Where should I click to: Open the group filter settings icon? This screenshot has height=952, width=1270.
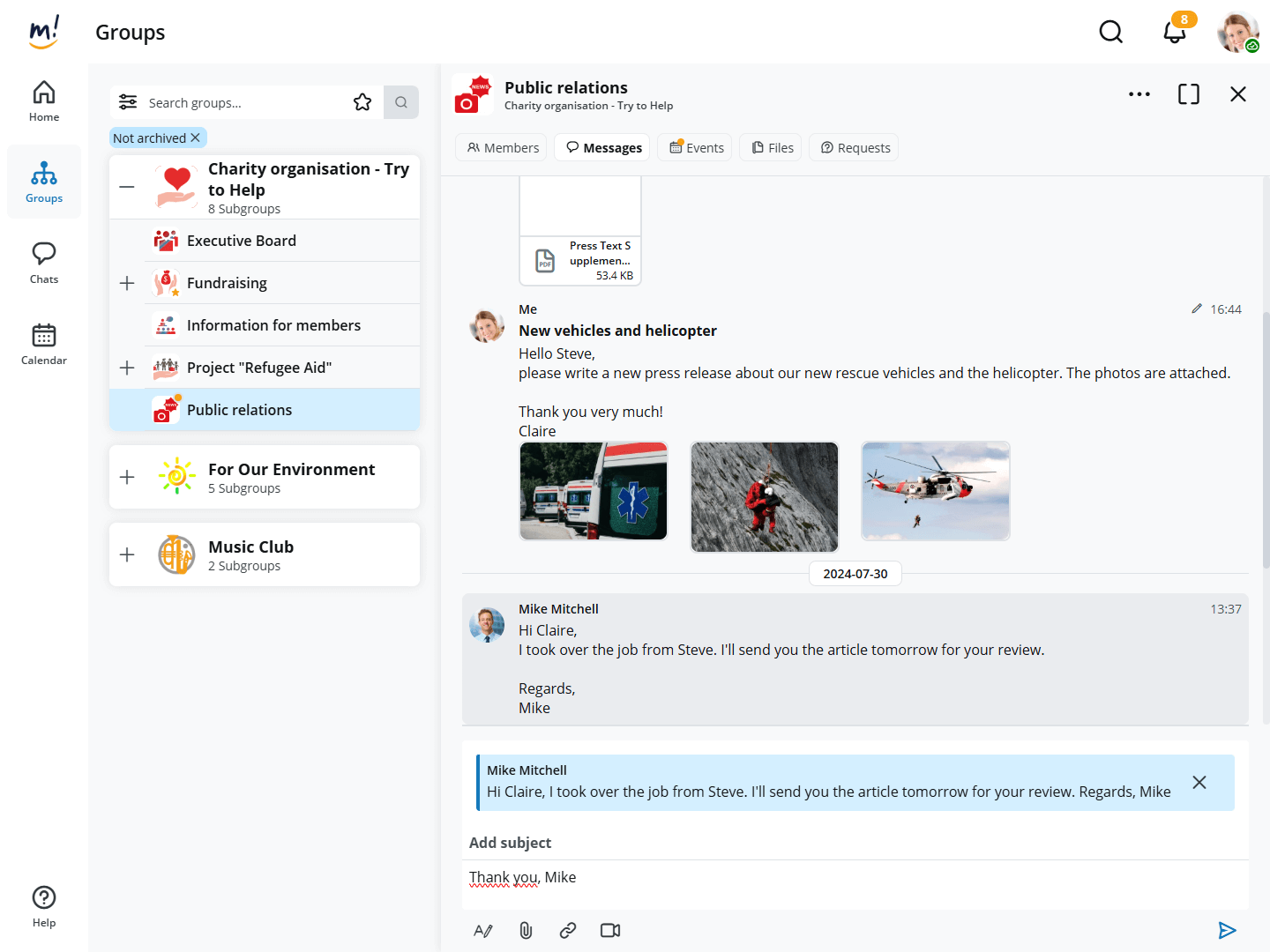pyautogui.click(x=128, y=102)
